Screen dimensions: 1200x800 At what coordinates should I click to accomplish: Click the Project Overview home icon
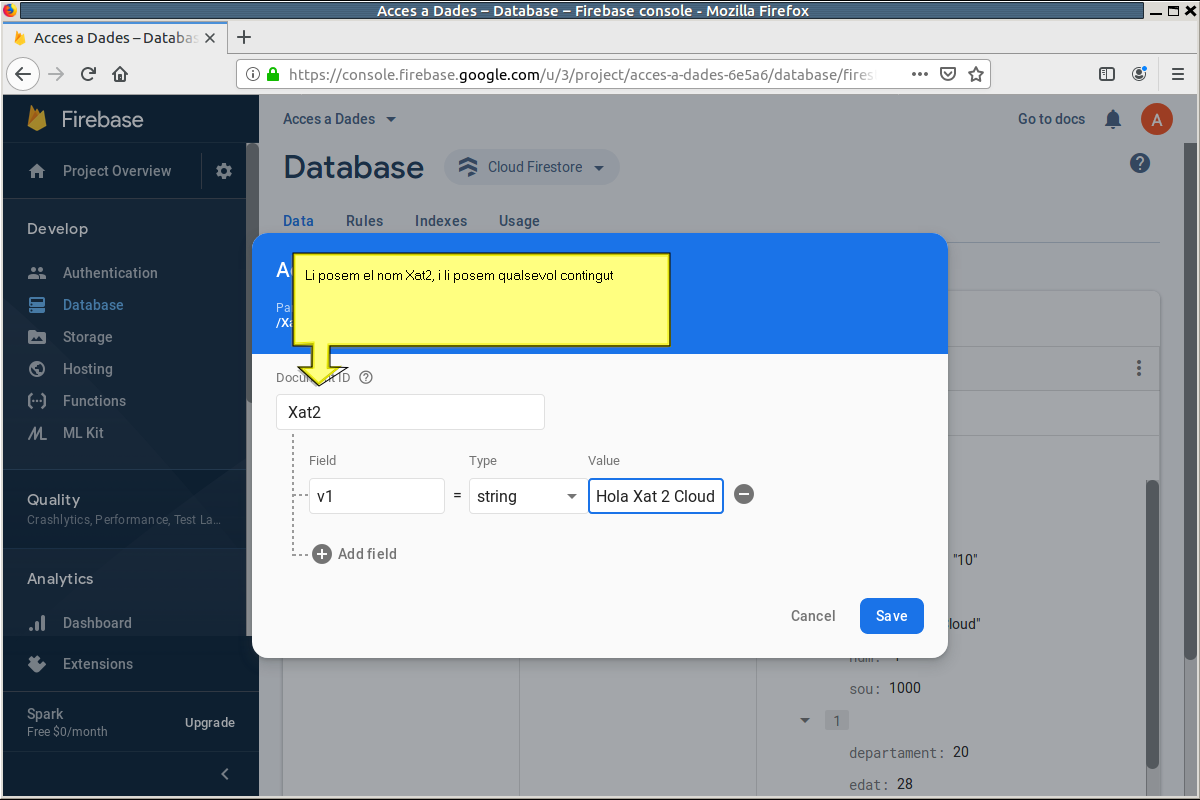(x=37, y=171)
